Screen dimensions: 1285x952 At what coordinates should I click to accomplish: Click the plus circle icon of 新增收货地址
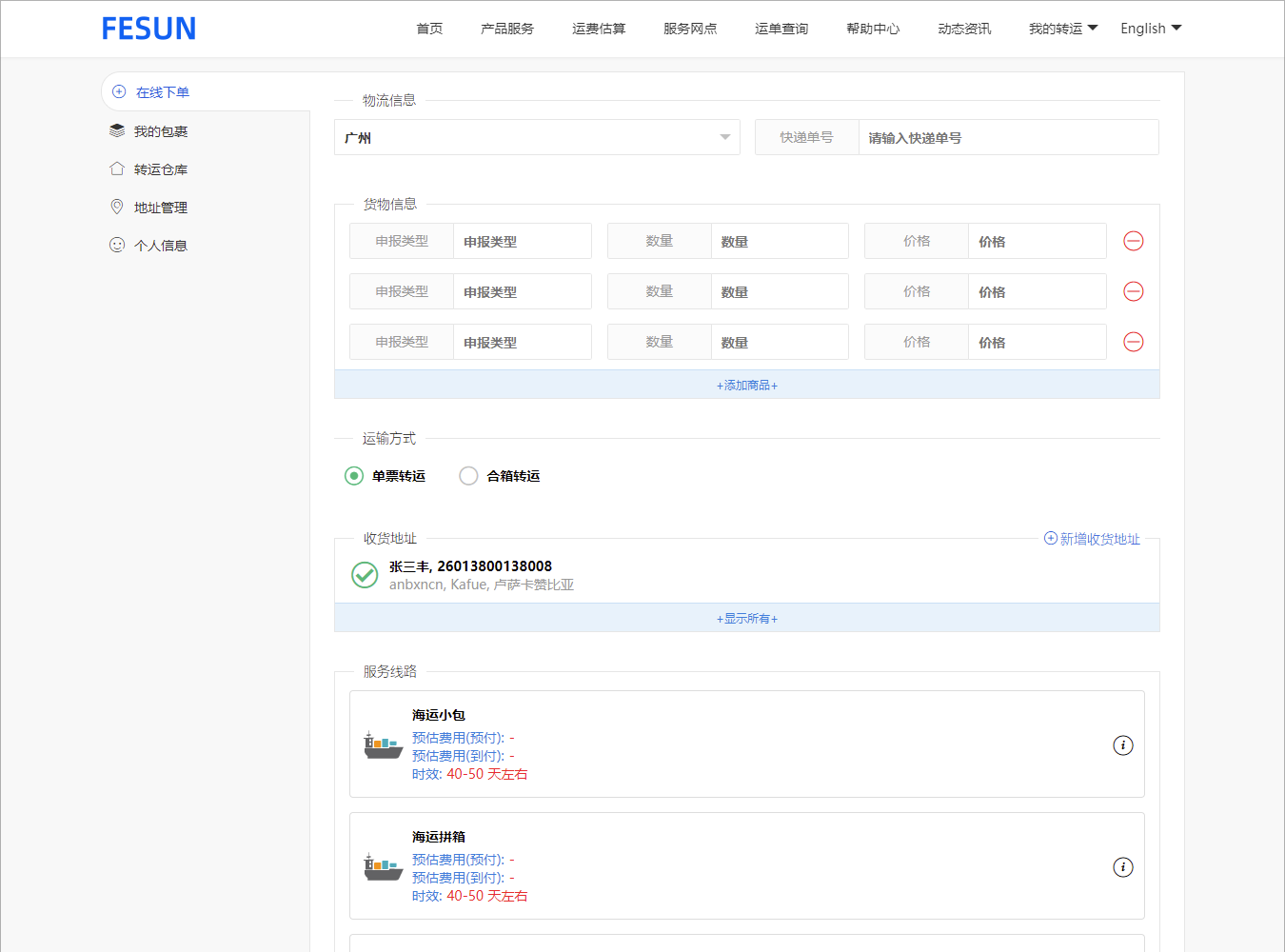tap(1051, 538)
